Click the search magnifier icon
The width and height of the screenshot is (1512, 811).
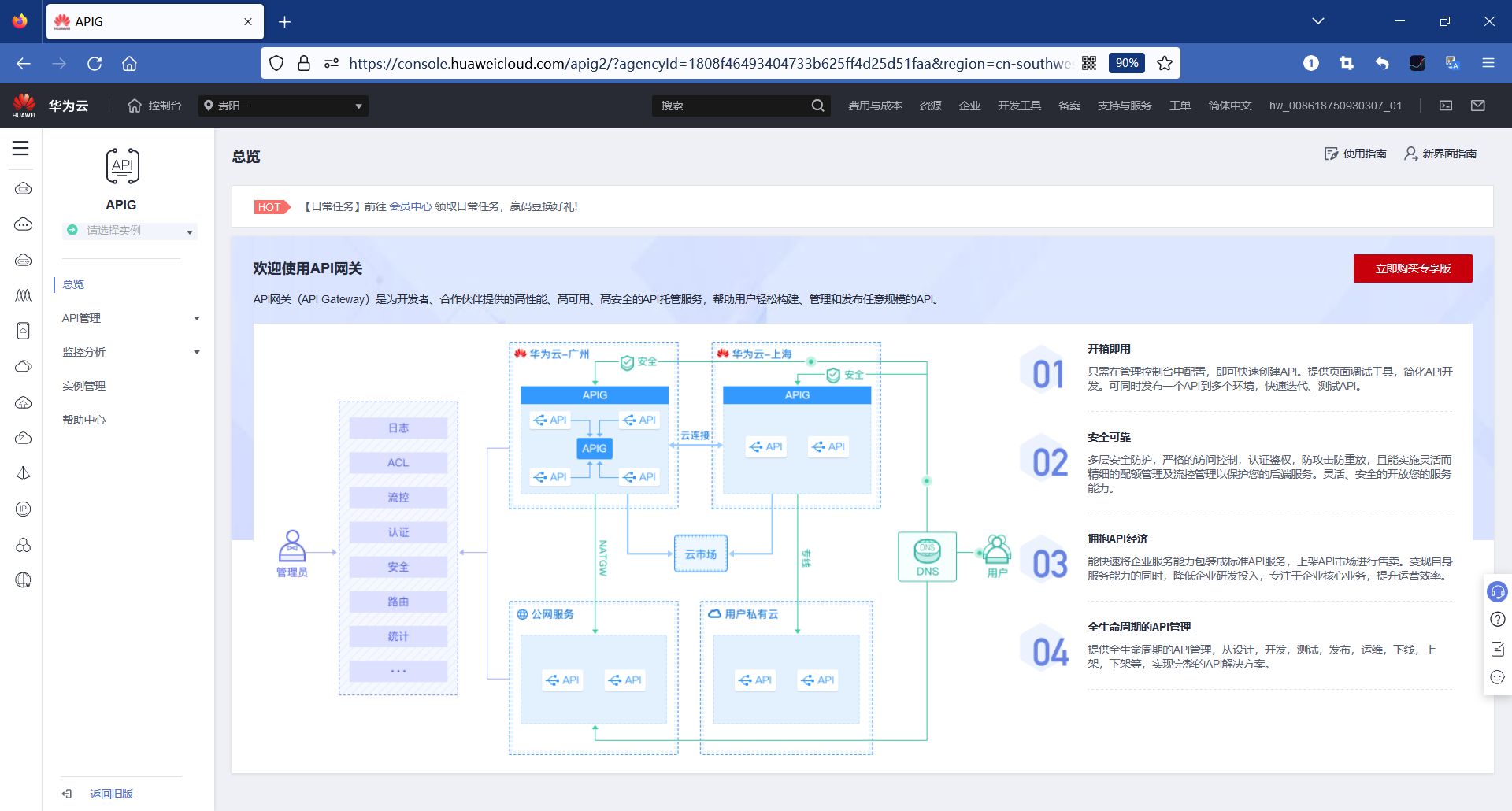coord(818,106)
